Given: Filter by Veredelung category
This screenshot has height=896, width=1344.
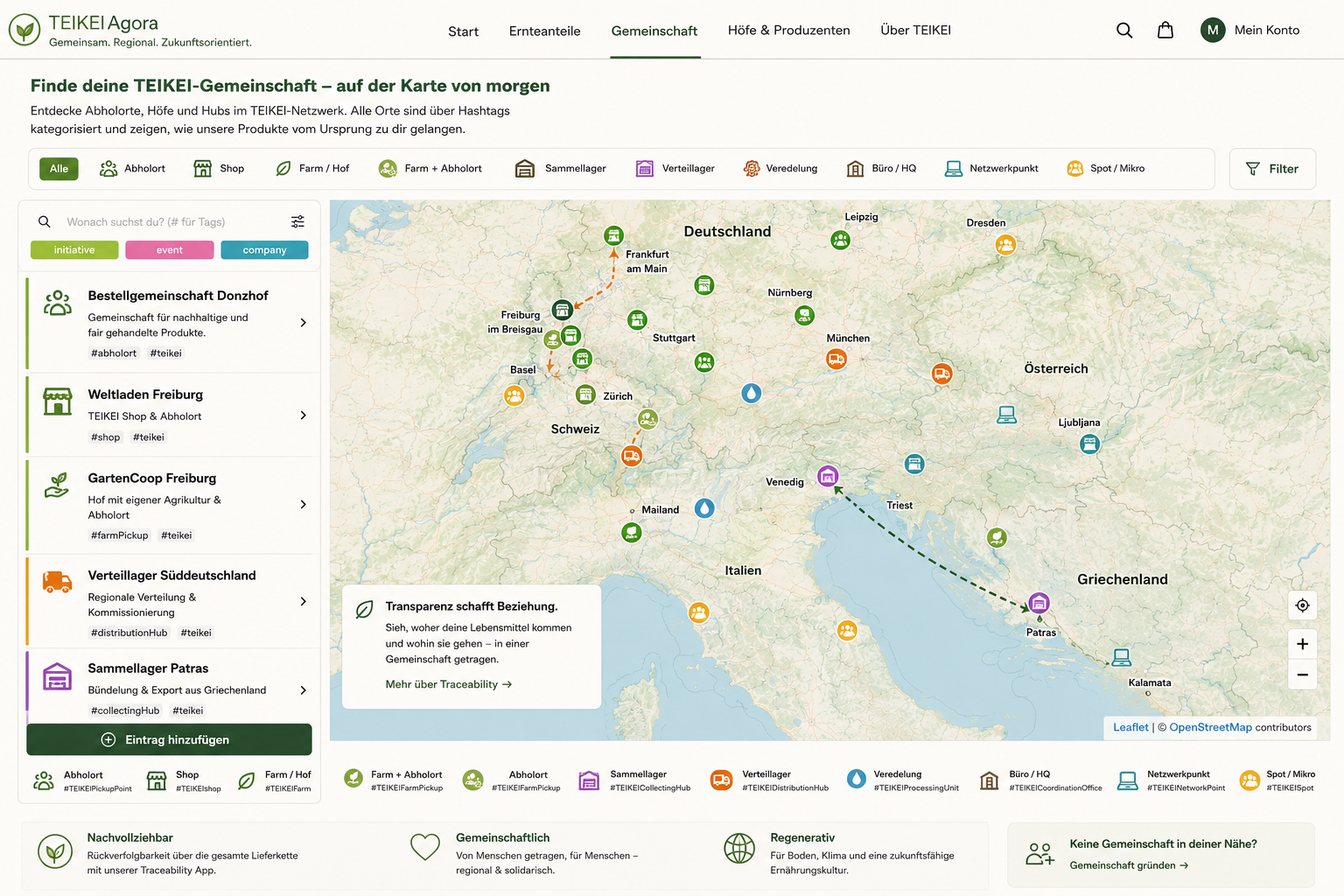Looking at the screenshot, I should tap(780, 169).
